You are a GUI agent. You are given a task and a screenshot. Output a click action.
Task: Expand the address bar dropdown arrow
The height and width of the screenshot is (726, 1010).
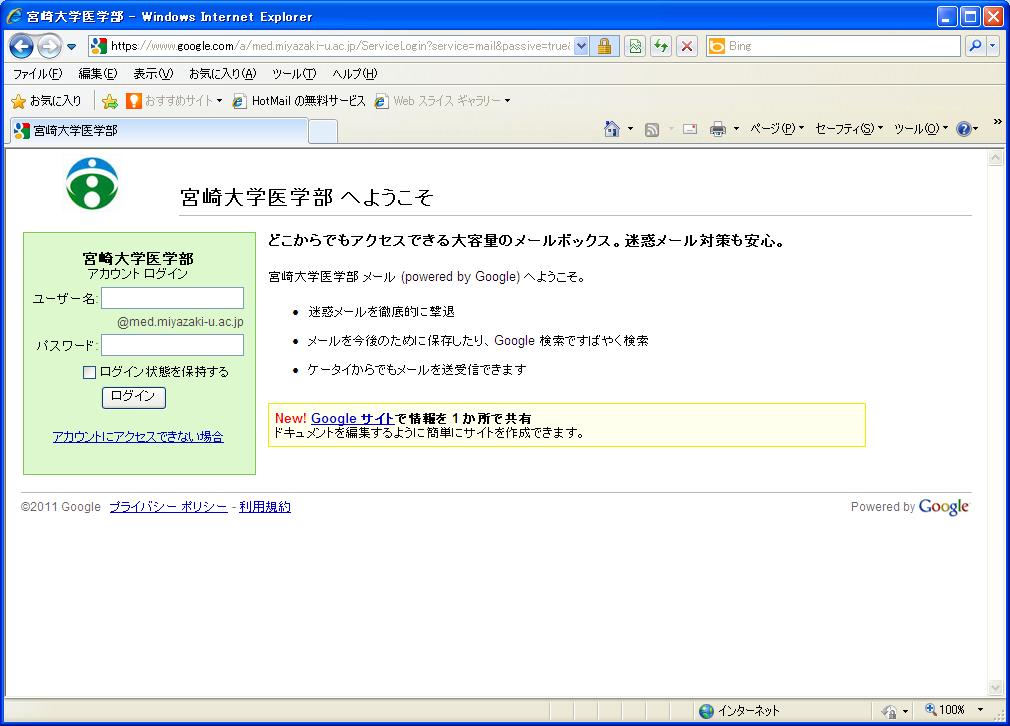pos(581,46)
